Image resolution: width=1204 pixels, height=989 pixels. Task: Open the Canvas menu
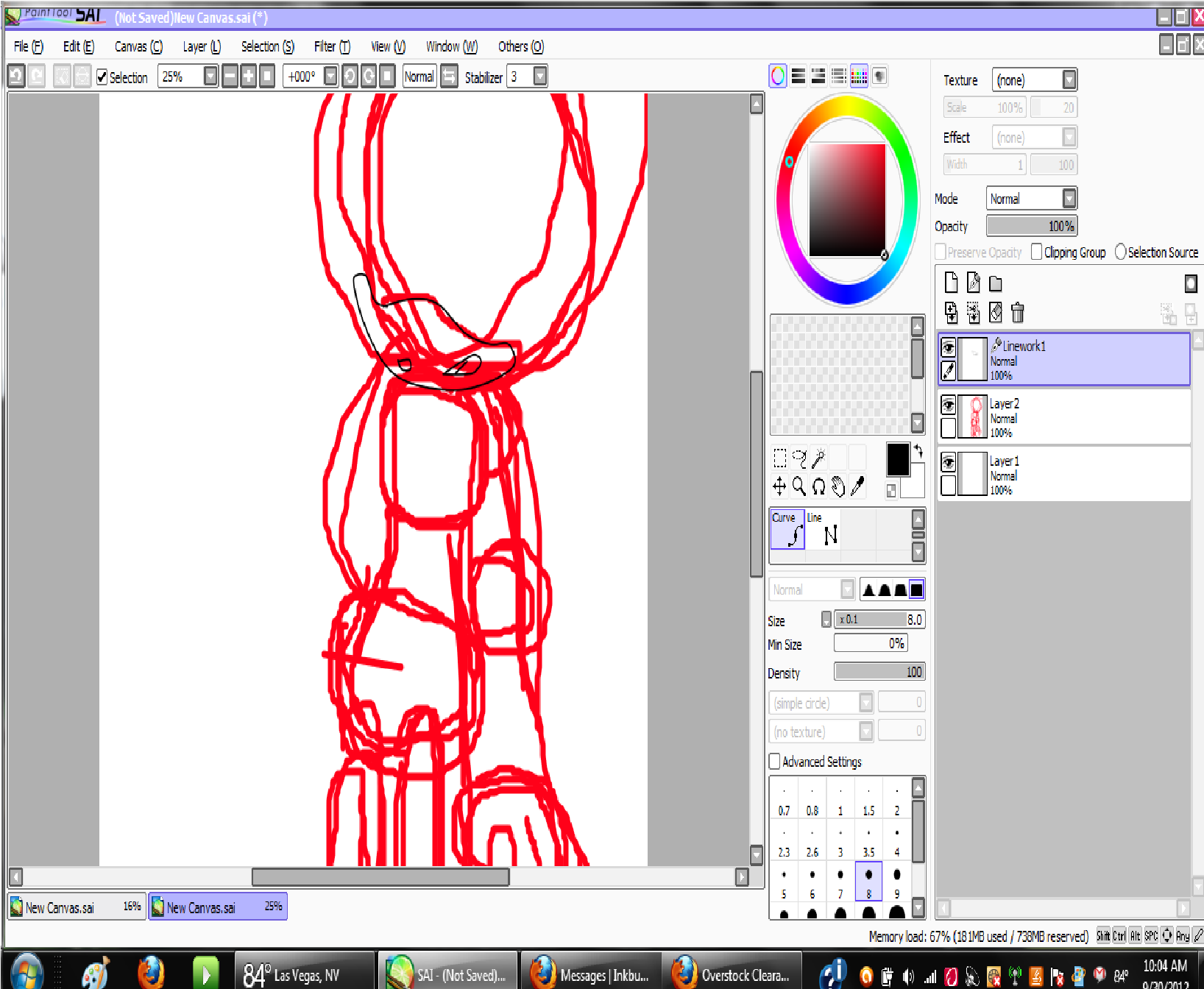[x=138, y=46]
